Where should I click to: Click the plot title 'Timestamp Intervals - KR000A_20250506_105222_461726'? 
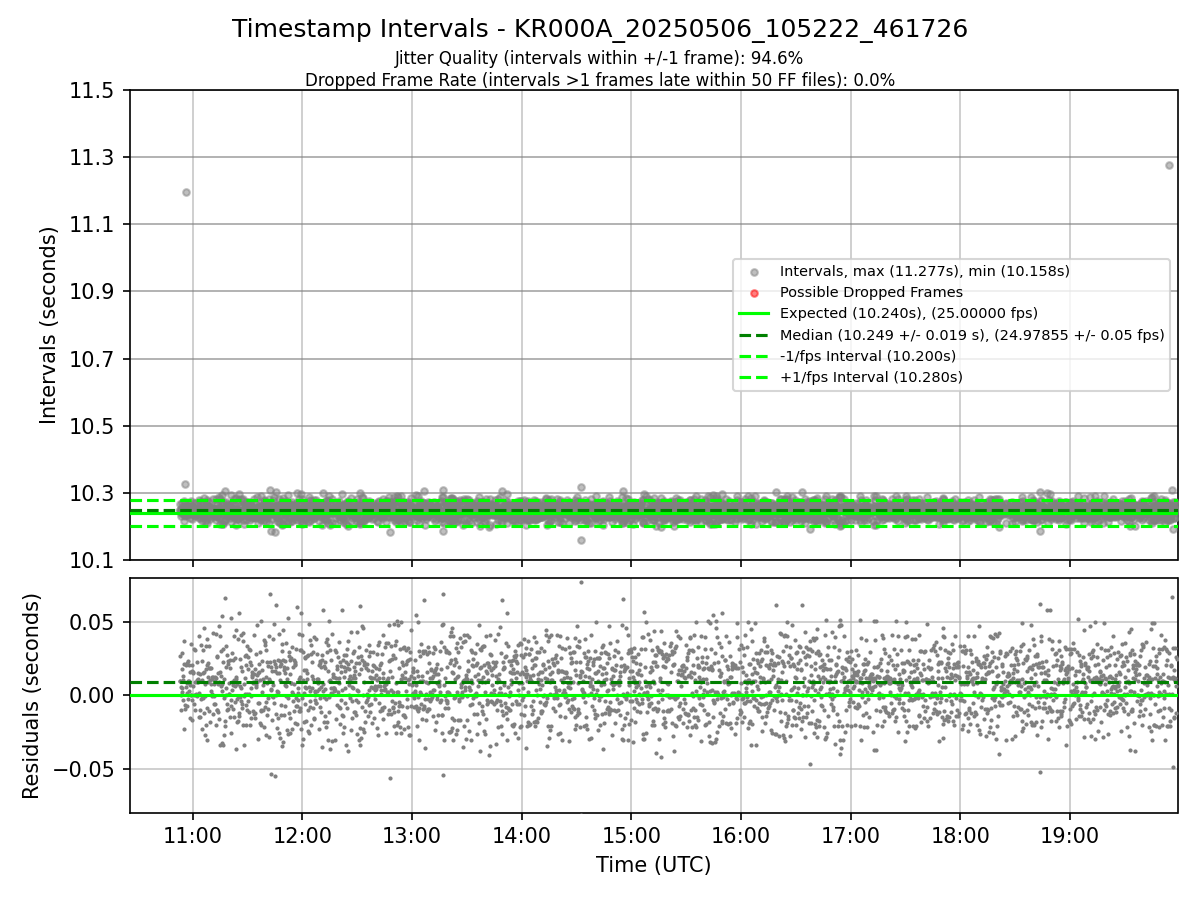coord(600,29)
